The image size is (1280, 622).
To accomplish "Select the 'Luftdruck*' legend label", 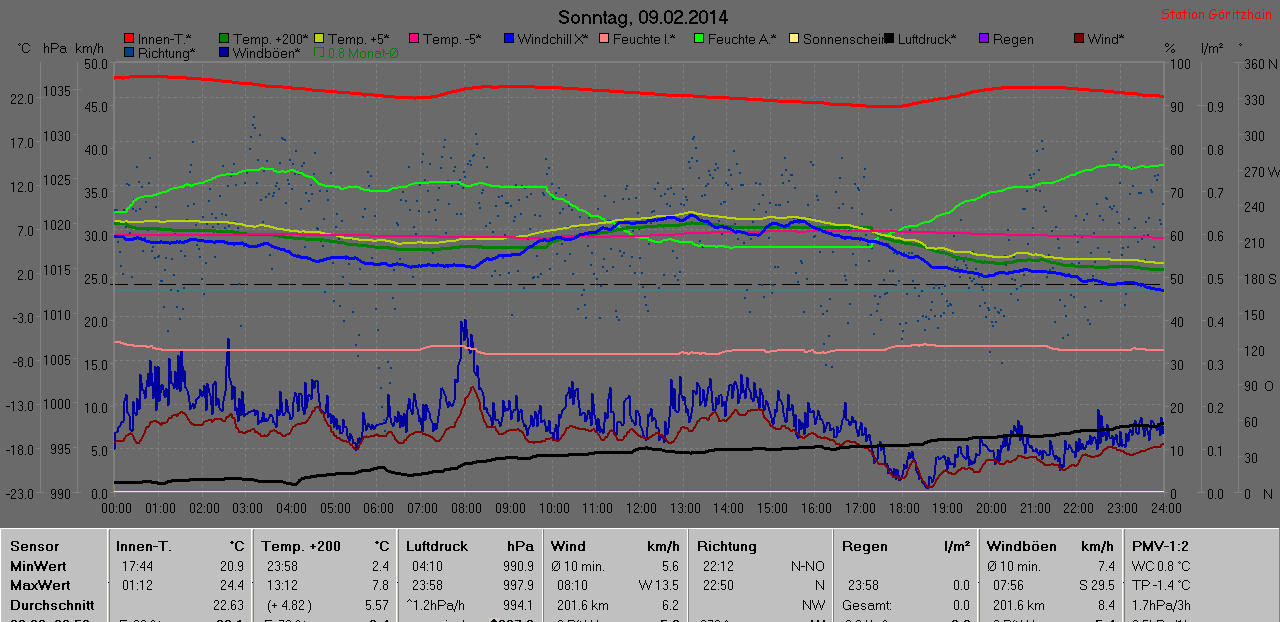I will 927,39.
